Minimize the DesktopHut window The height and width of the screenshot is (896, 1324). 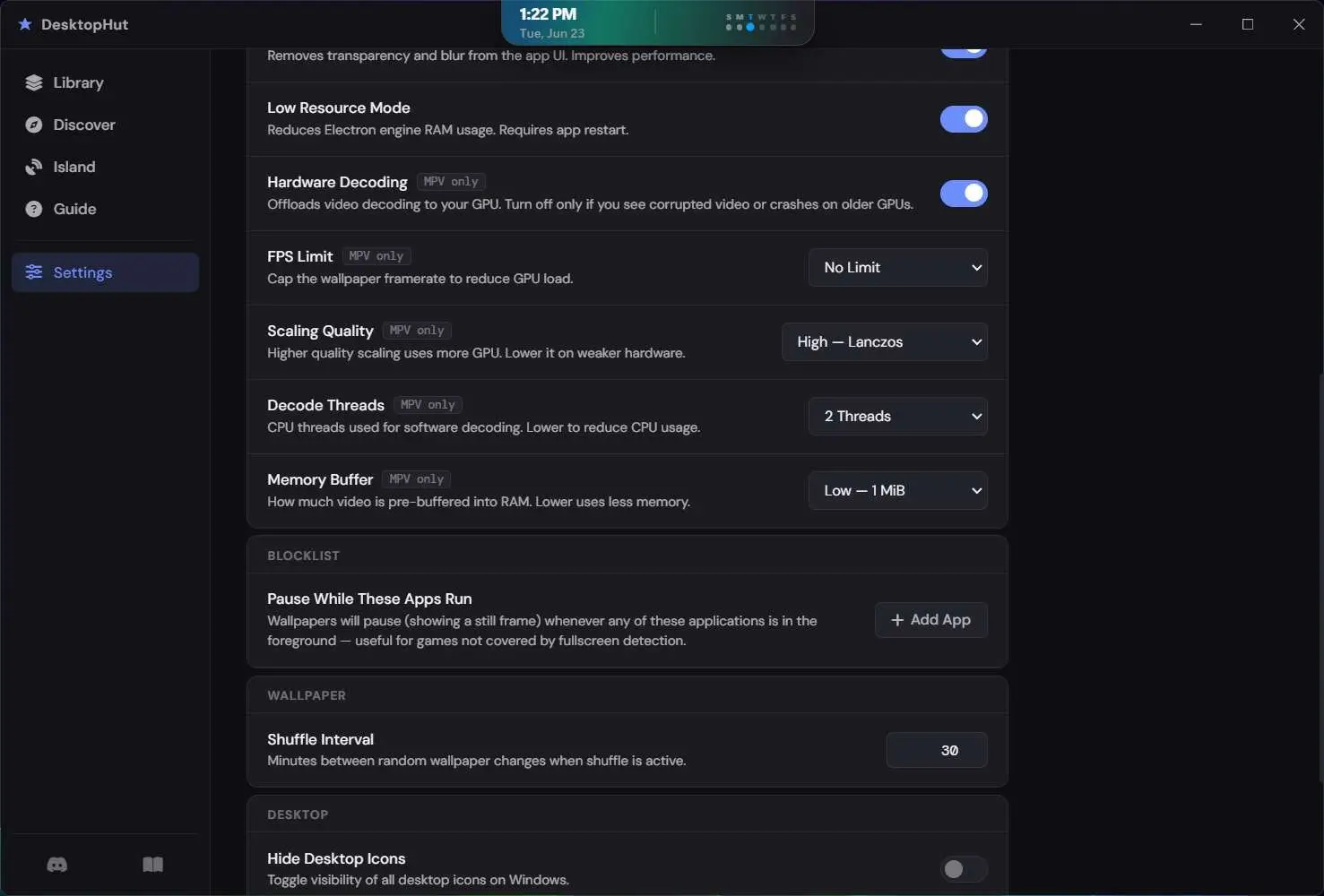click(1196, 24)
